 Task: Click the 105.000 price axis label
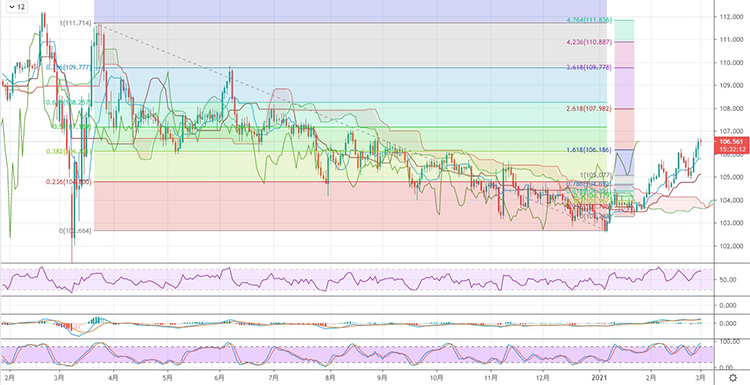731,177
